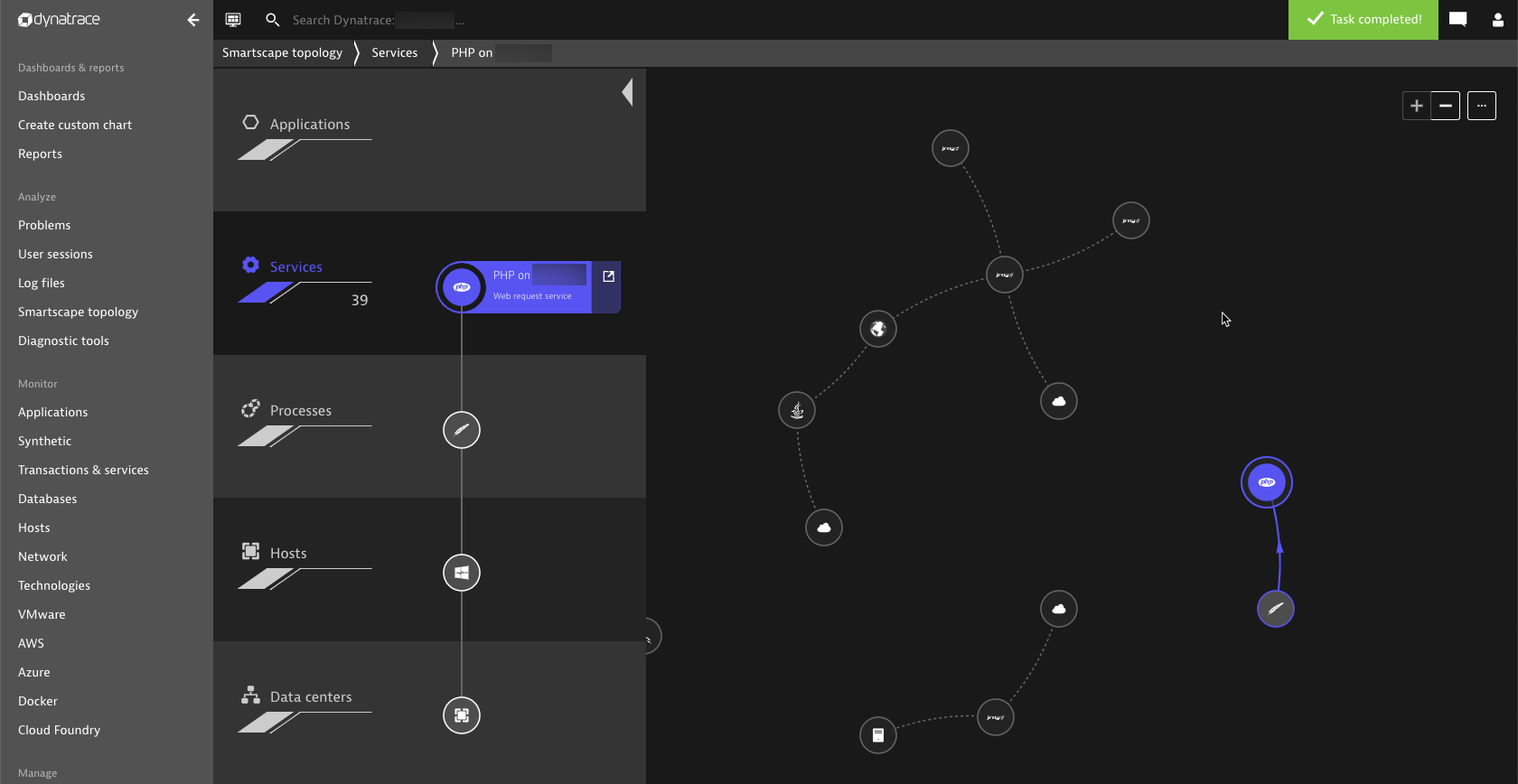Open Applications under Monitor in sidebar
The image size is (1518, 784).
[x=52, y=412]
